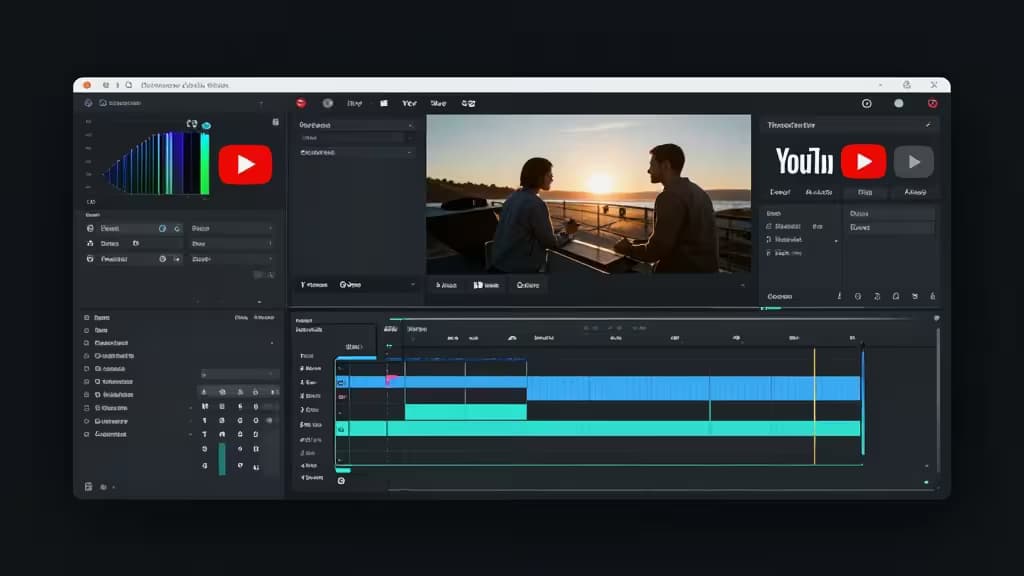Click the red round icon starting the center toolbar
The image size is (1024, 576).
[x=301, y=103]
